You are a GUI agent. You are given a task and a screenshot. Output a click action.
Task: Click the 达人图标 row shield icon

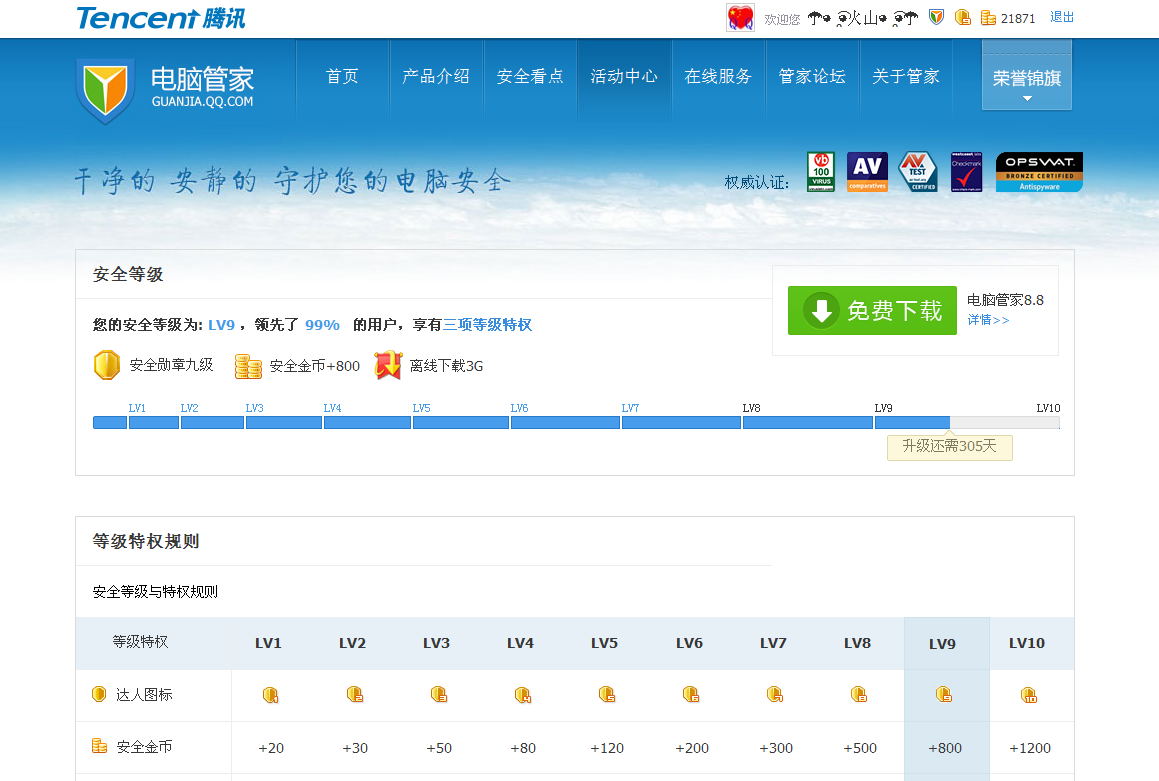[x=99, y=694]
